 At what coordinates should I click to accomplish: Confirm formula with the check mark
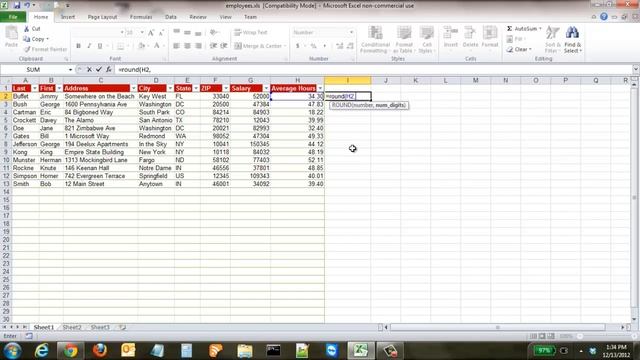[99, 70]
